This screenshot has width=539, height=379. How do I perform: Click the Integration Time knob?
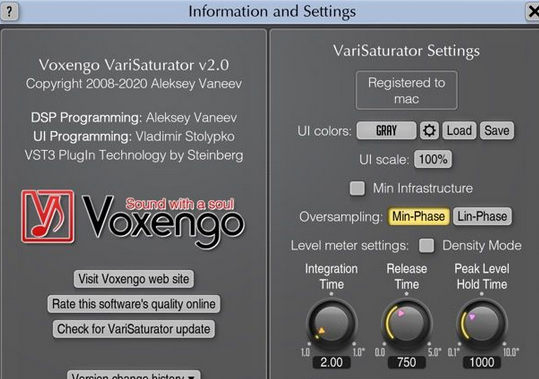tap(331, 324)
